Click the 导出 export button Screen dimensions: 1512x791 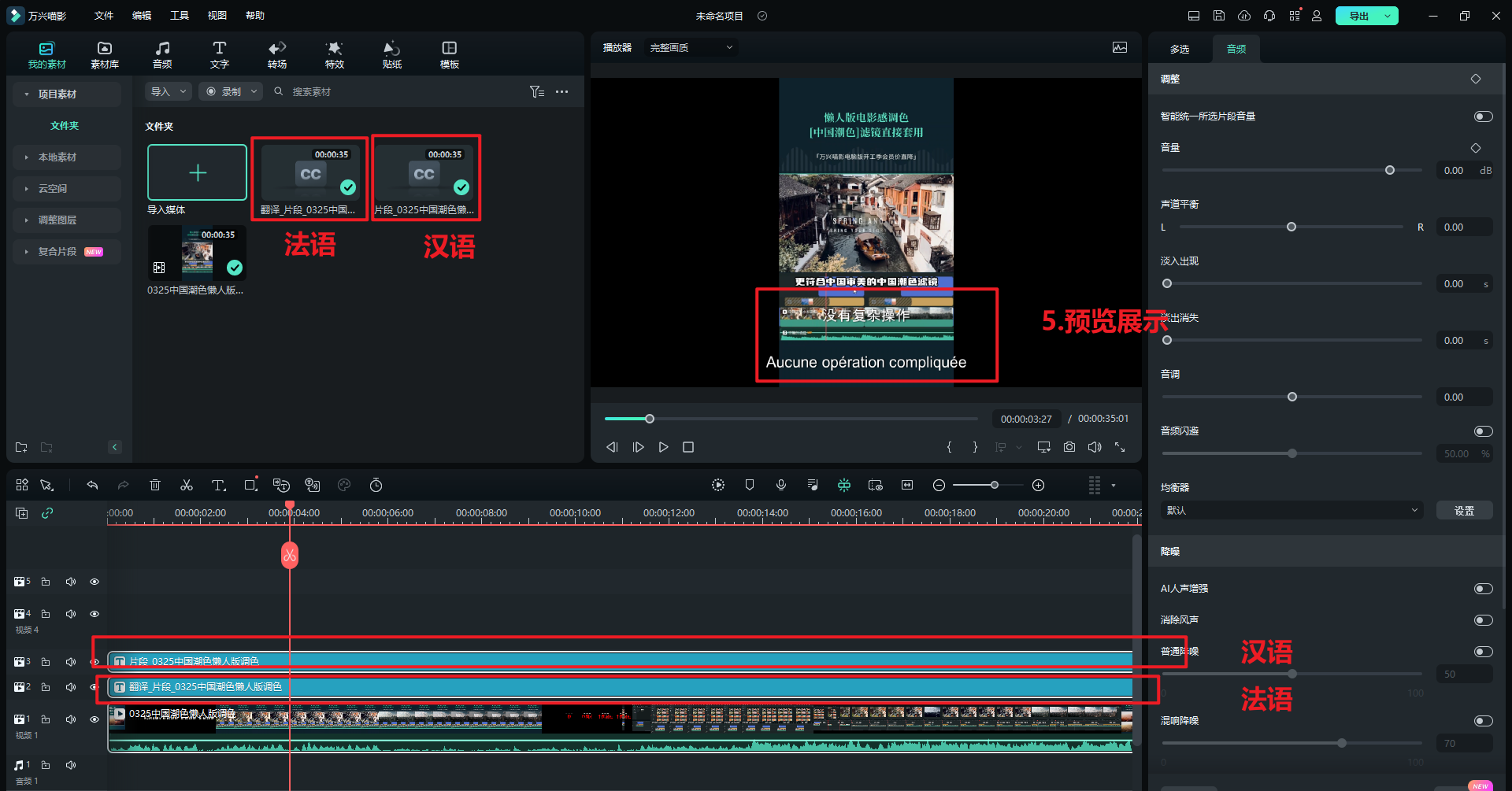pos(1358,16)
